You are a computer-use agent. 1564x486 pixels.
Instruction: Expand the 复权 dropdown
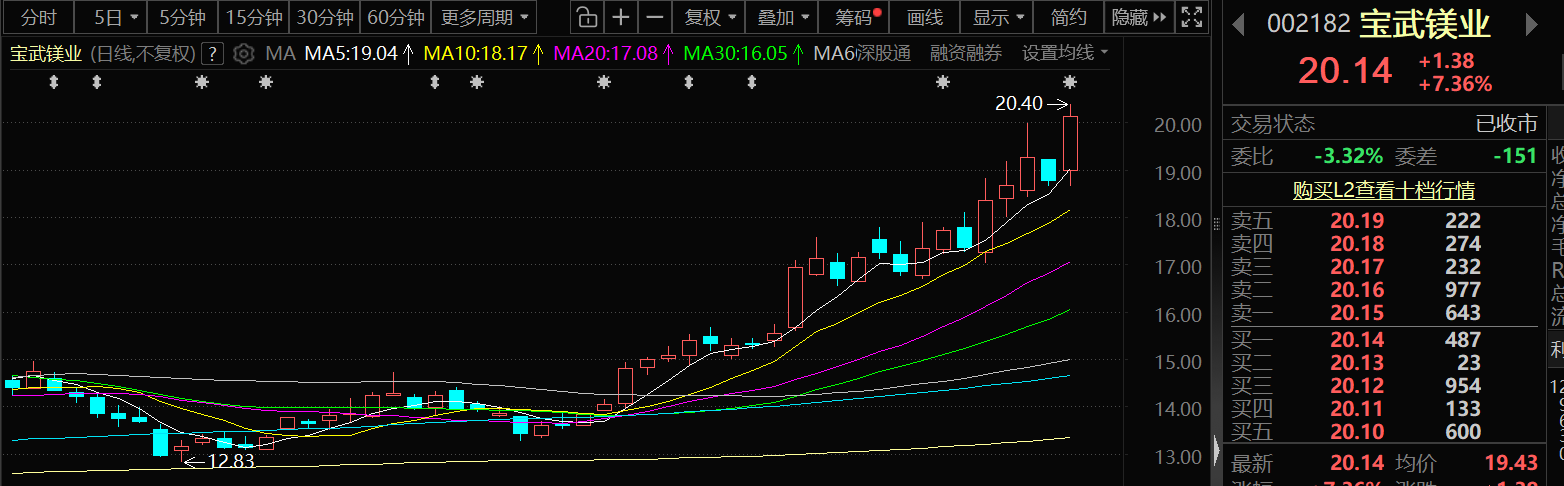coord(710,17)
